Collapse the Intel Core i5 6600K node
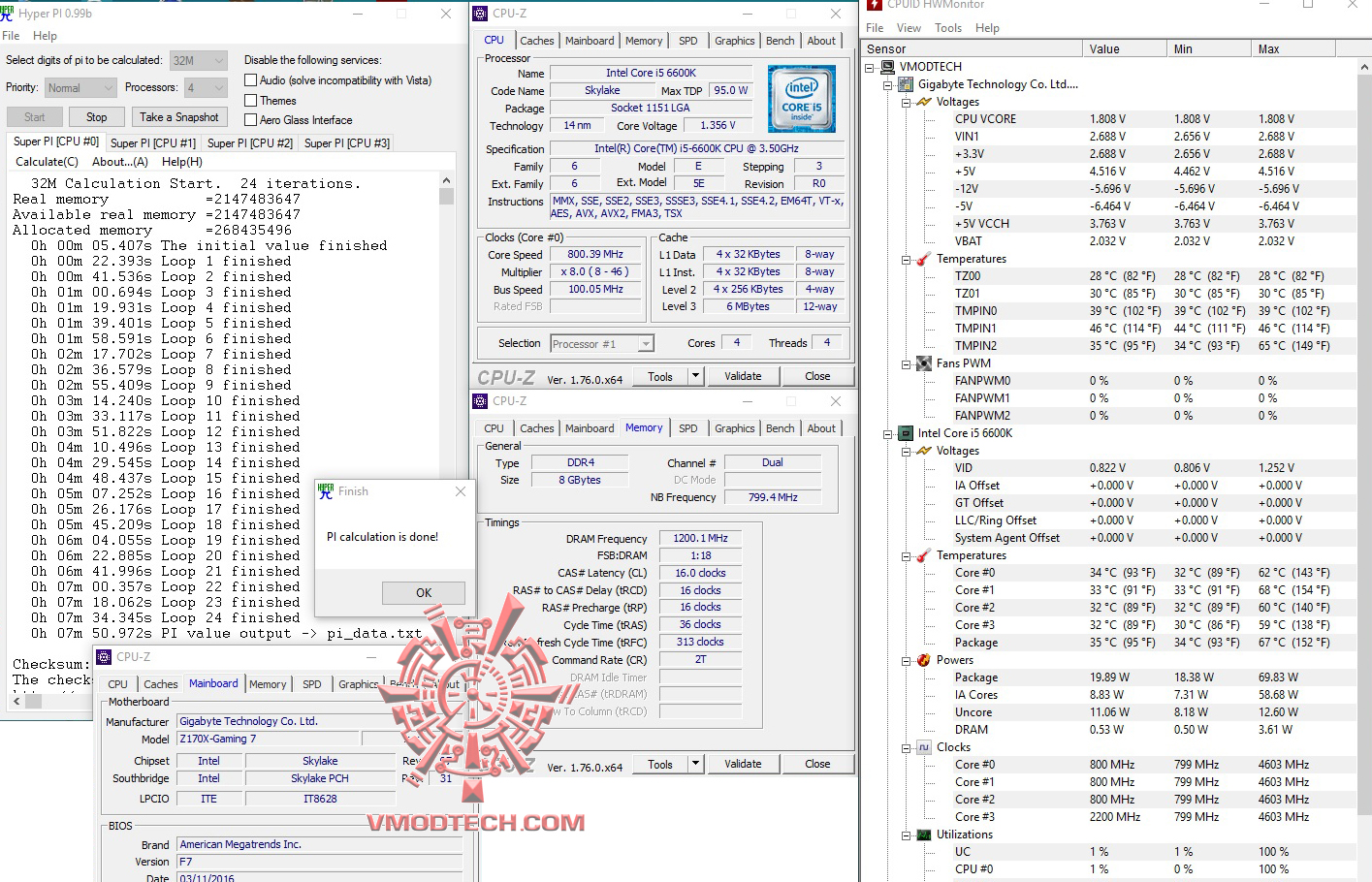1372x882 pixels. tap(888, 433)
